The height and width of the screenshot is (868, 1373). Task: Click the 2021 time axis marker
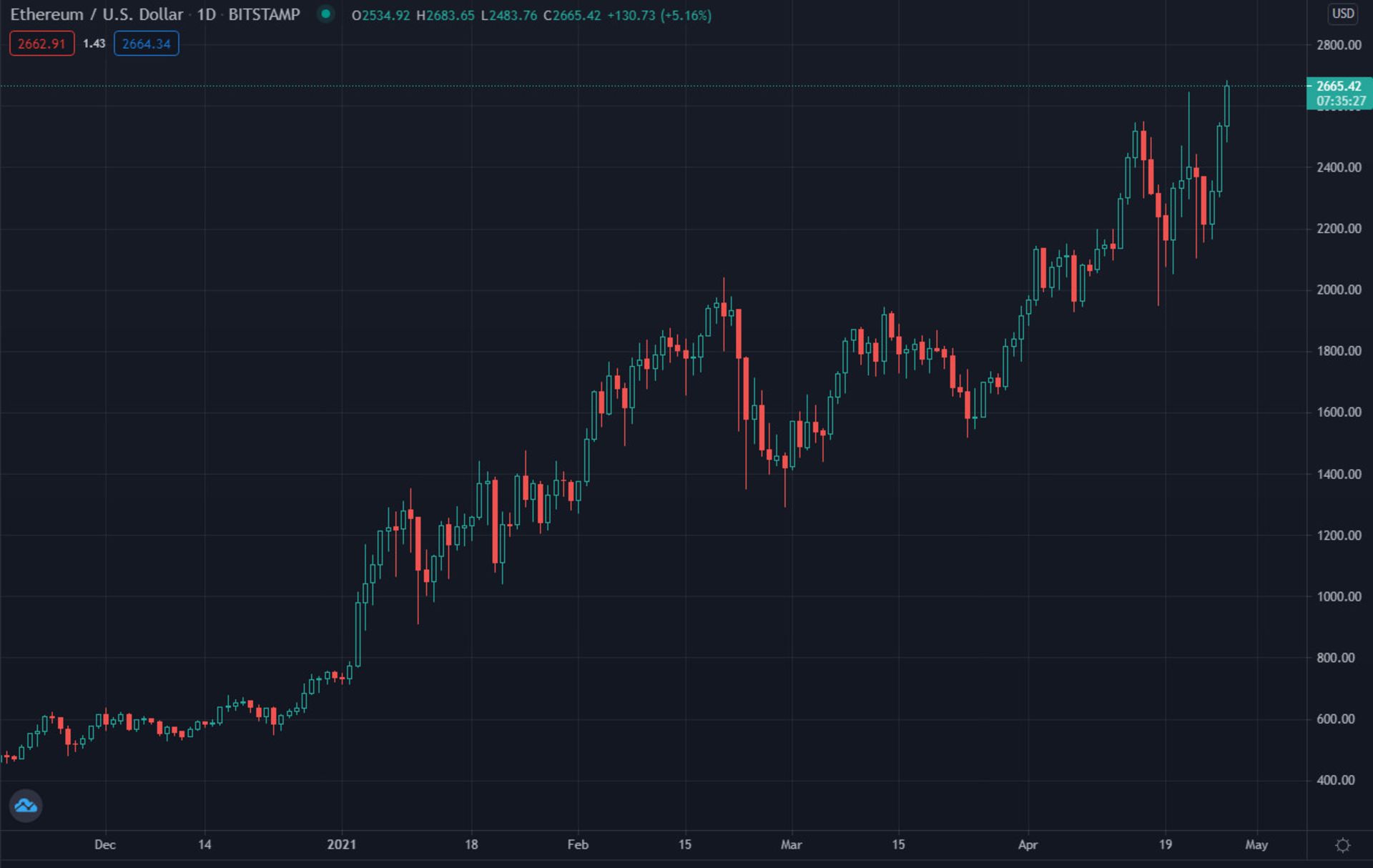pos(341,844)
